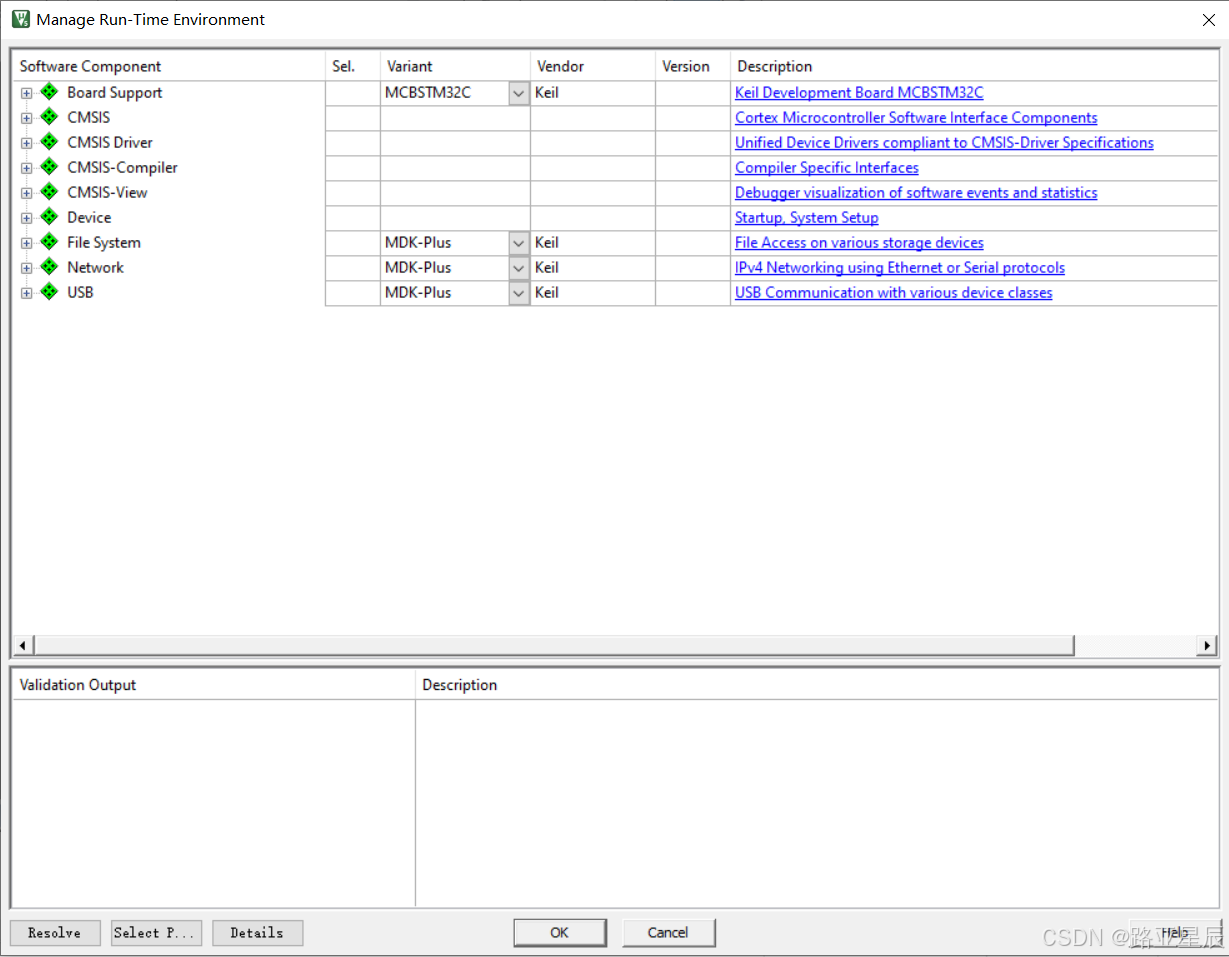Open USB Communication with device classes link
1229x957 pixels.
coord(894,292)
